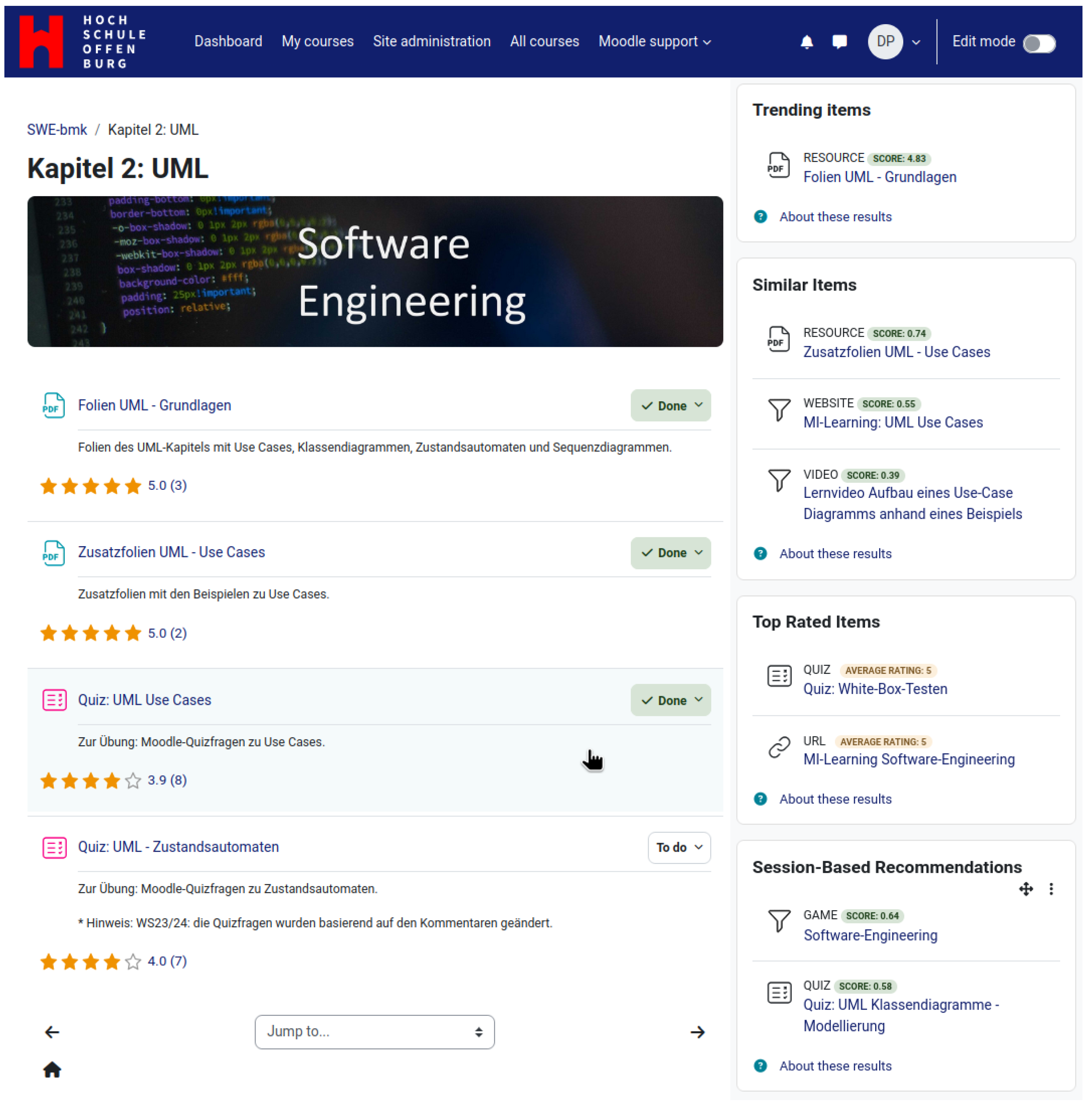Viewport: 1092px width, 1111px height.
Task: Open the messaging chat icon
Action: click(839, 42)
